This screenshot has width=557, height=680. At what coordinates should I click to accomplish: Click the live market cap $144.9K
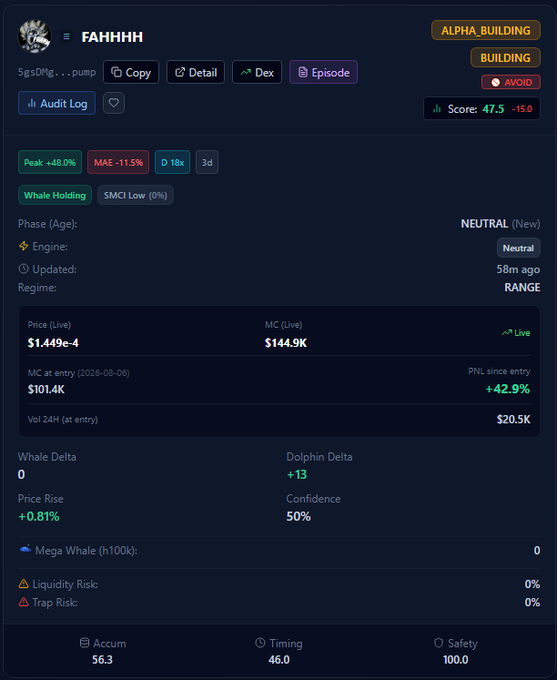(x=286, y=343)
